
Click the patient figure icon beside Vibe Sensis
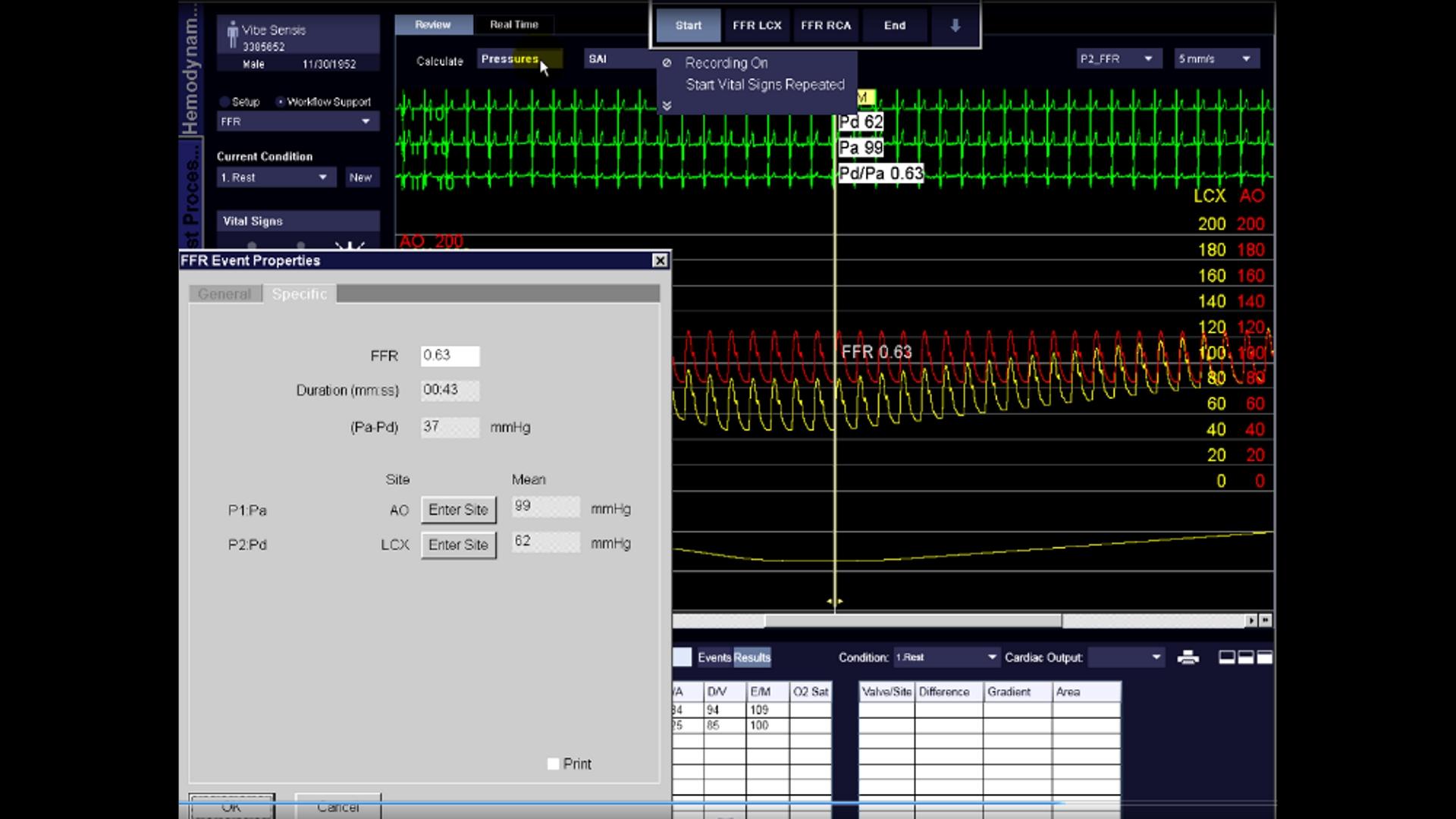tap(233, 34)
